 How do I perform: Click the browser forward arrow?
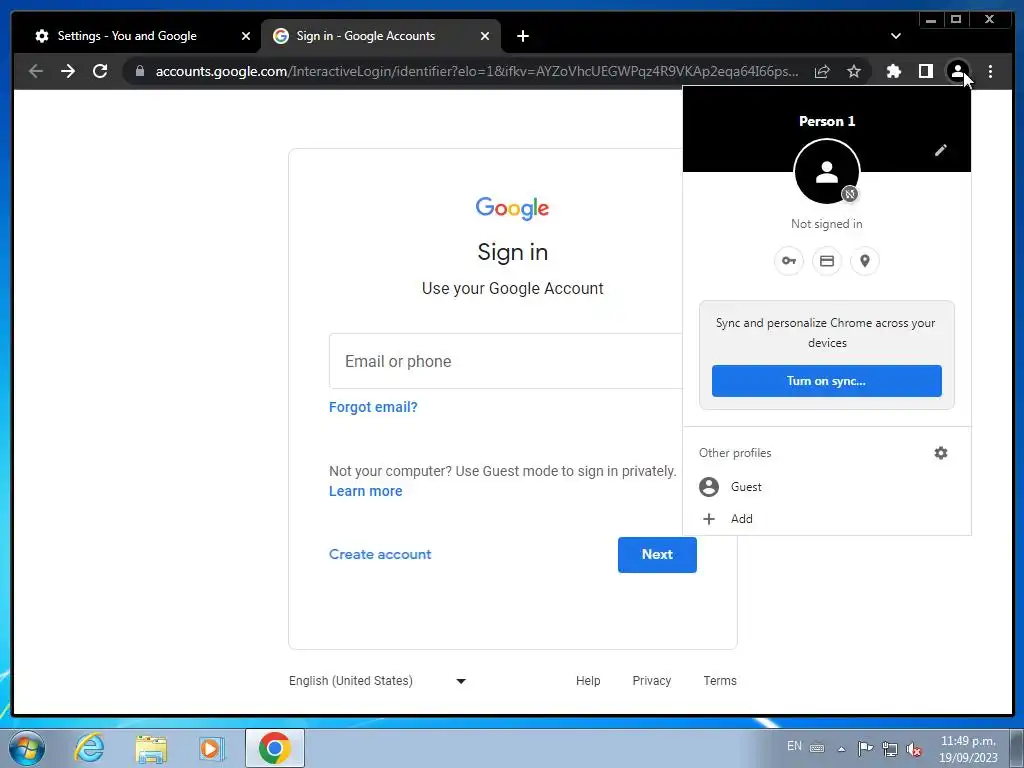click(68, 71)
